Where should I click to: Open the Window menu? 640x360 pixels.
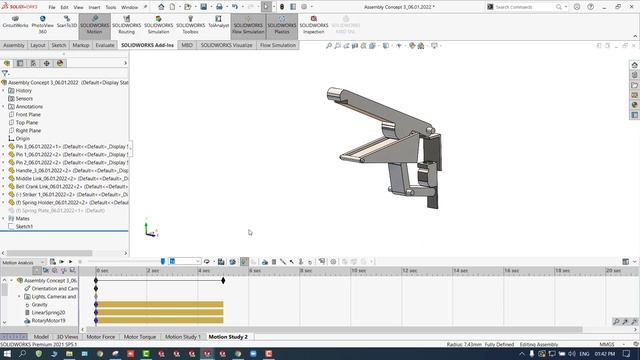129,7
